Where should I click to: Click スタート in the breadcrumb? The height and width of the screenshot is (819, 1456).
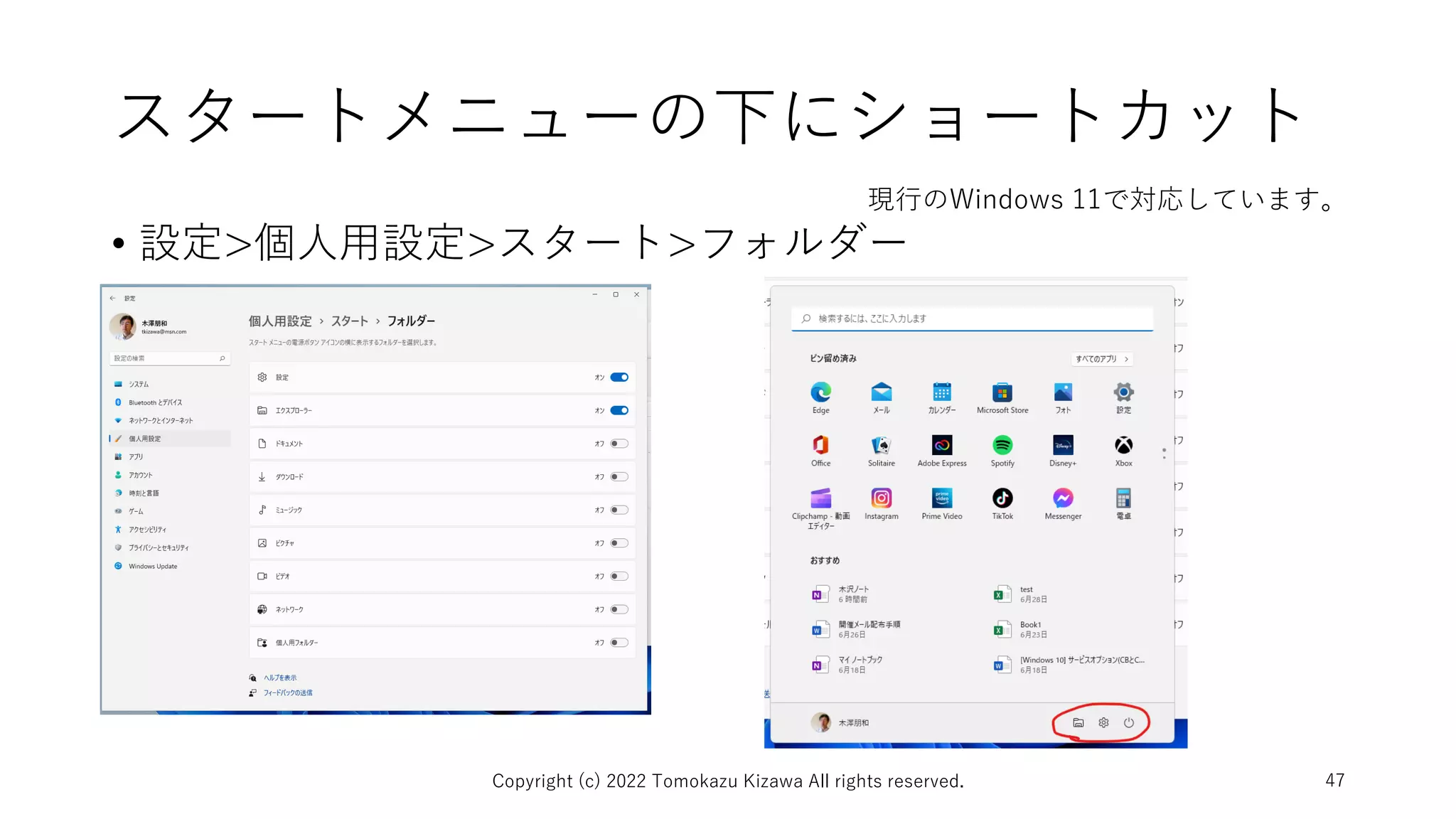[349, 321]
